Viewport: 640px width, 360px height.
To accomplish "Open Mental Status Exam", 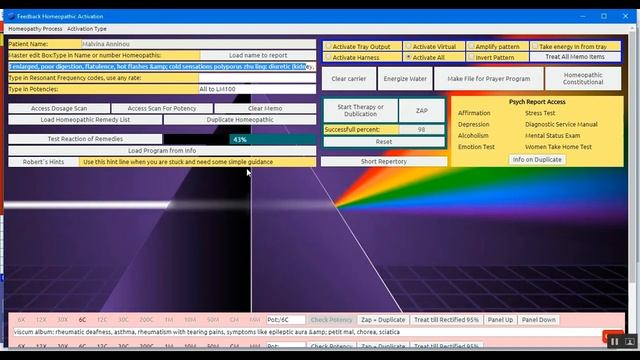I will point(552,135).
